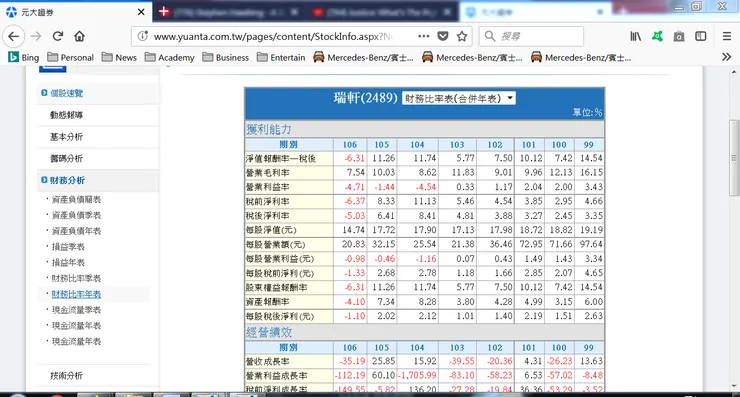Screen dimensions: 740x397
Task: Reload the current page
Action: (58, 36)
